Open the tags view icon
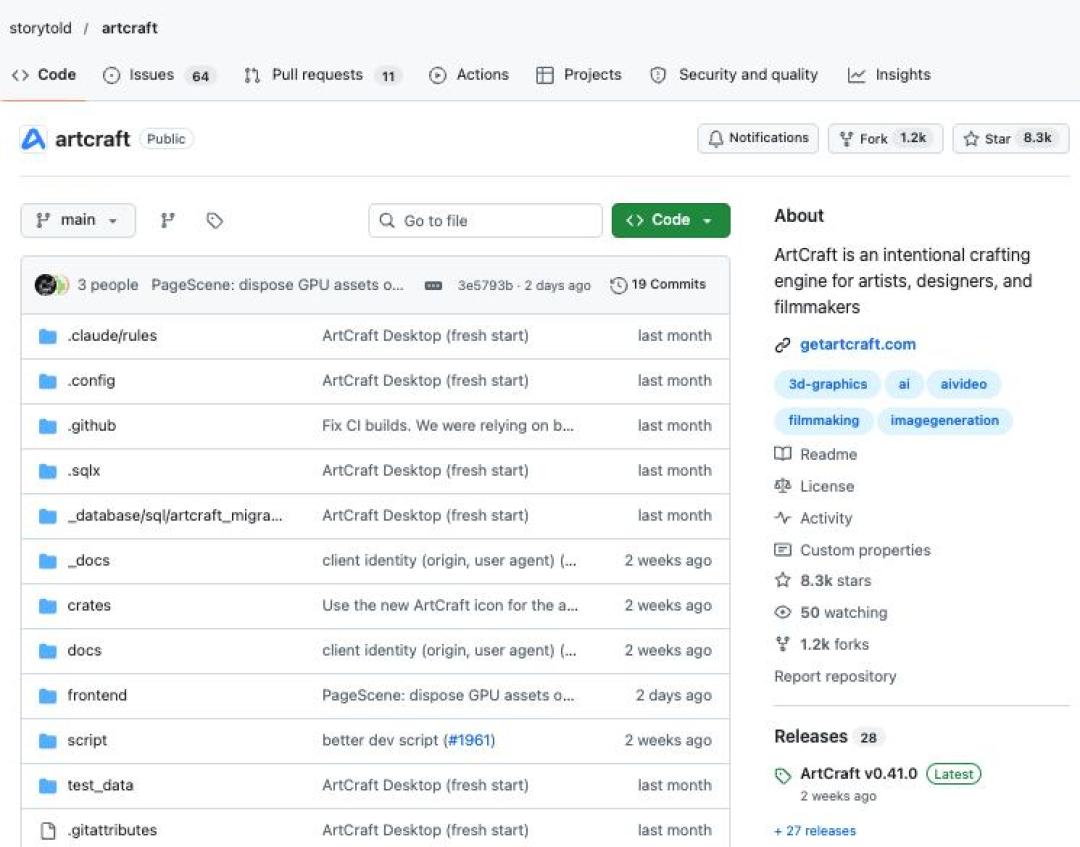This screenshot has width=1080, height=847. tap(214, 220)
